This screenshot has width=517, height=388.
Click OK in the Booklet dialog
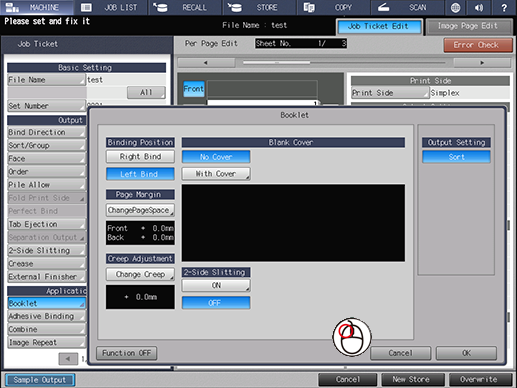coord(466,353)
